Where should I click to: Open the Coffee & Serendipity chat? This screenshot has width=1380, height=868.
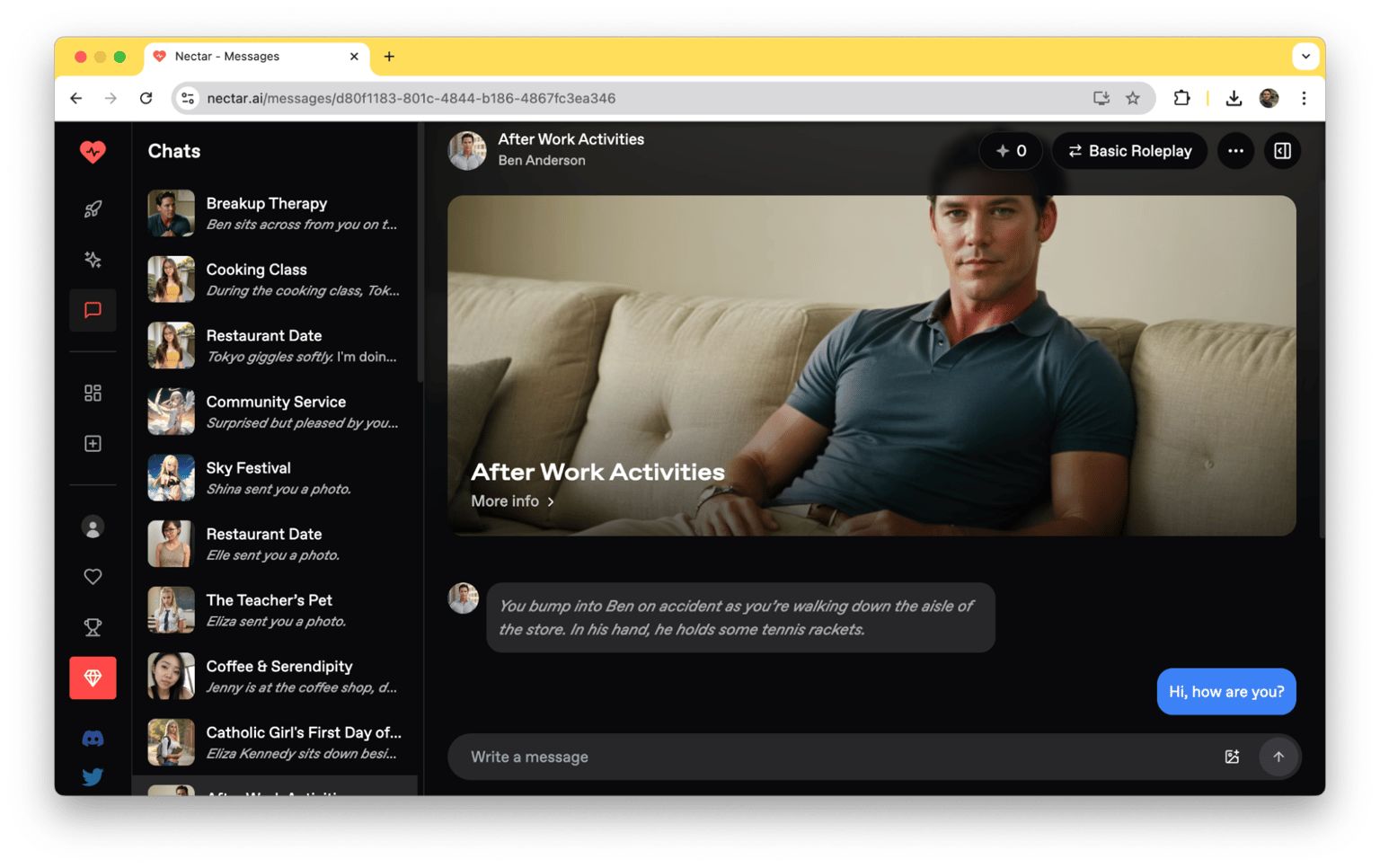(275, 677)
